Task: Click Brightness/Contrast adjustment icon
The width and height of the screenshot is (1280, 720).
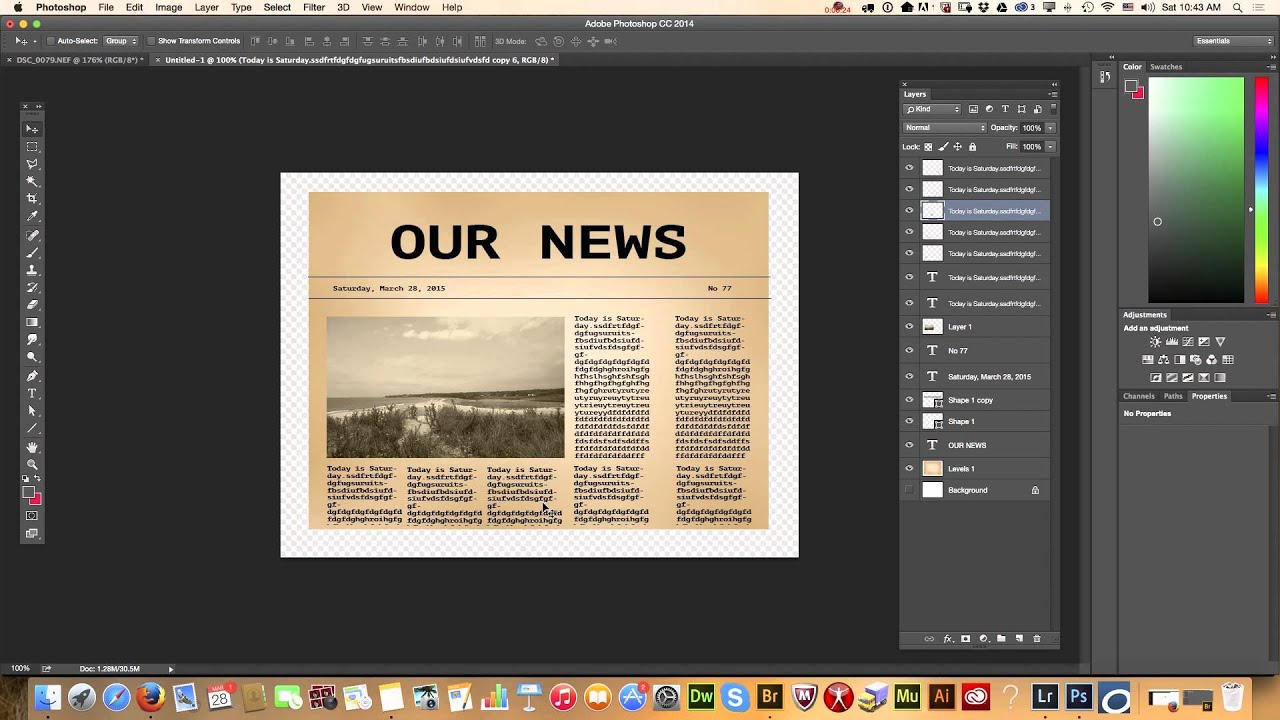Action: pos(1155,342)
